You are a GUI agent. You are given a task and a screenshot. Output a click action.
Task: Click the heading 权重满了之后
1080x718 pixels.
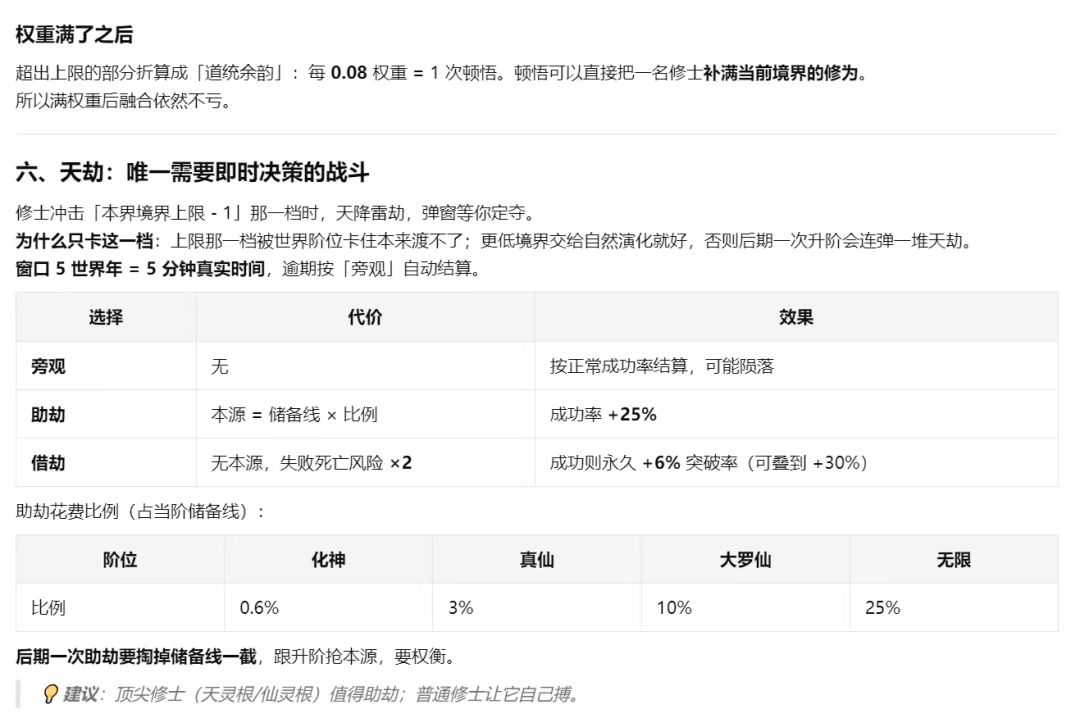[74, 34]
